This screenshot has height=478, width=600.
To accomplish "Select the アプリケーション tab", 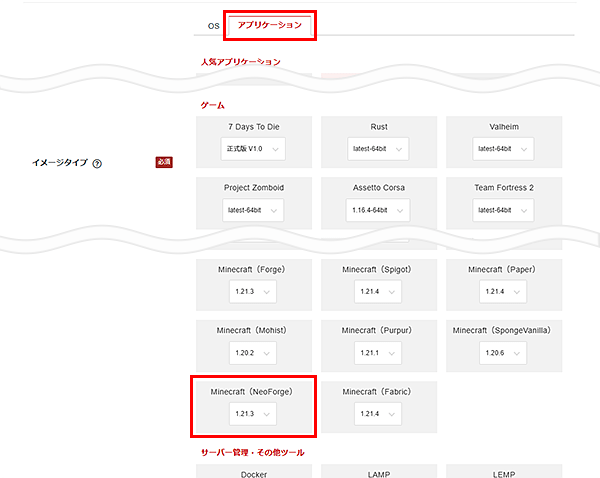I will [271, 25].
